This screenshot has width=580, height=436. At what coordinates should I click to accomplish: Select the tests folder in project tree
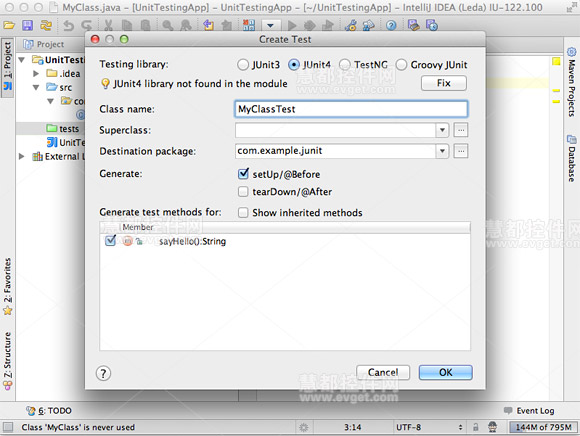point(63,128)
